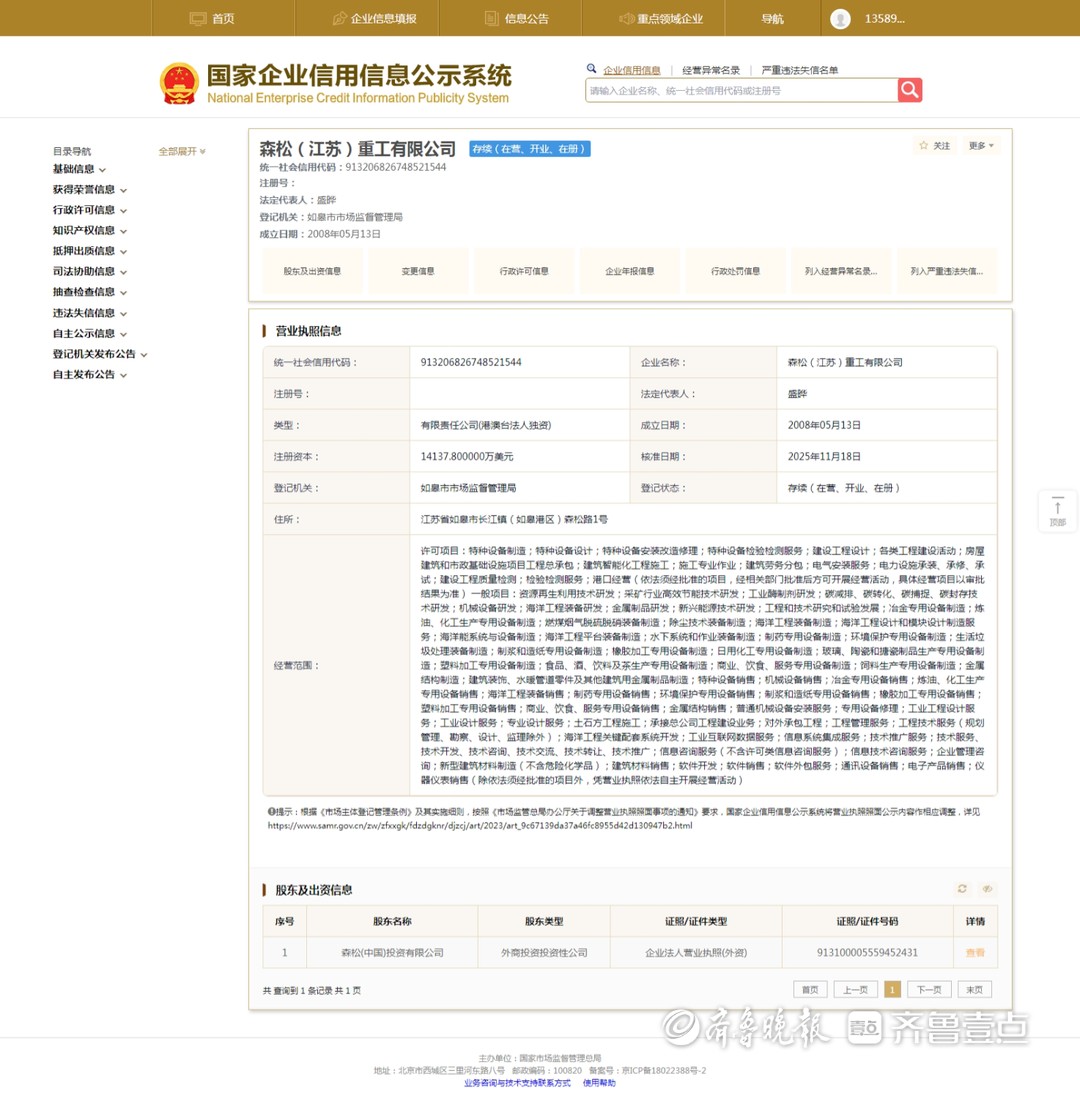This screenshot has height=1101, width=1080.
Task: Open 企业信息填报 in top navigation
Action: coord(374,19)
